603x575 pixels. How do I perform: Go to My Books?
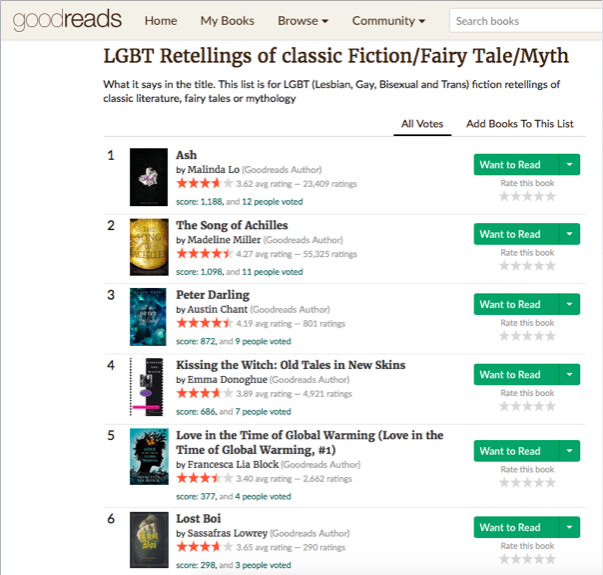pyautogui.click(x=227, y=21)
